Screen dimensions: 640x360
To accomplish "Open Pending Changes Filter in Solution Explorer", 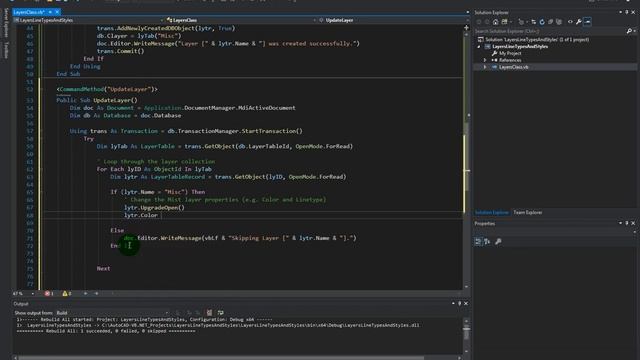I will click(x=521, y=22).
